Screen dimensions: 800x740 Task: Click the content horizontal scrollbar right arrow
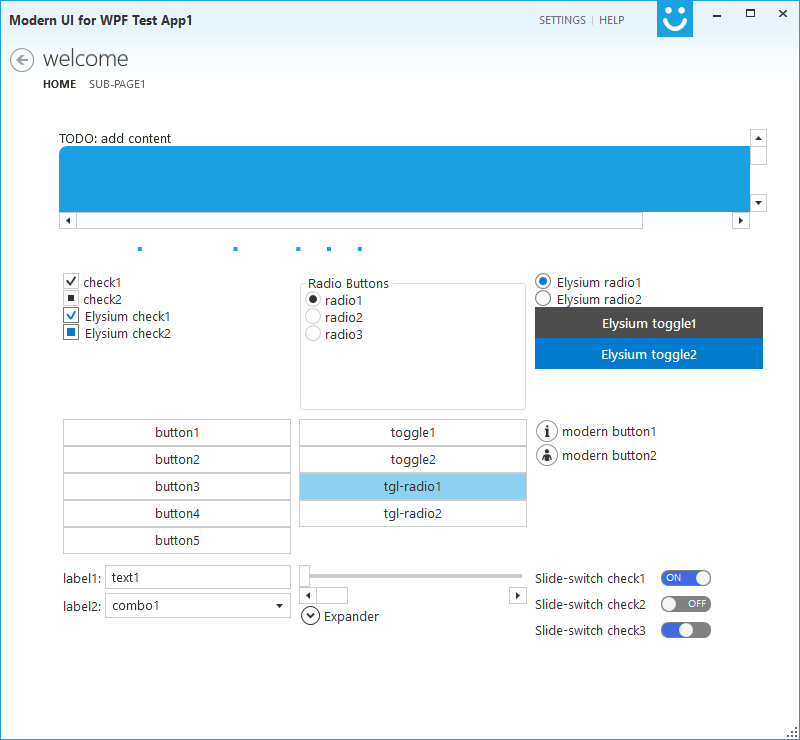point(740,220)
